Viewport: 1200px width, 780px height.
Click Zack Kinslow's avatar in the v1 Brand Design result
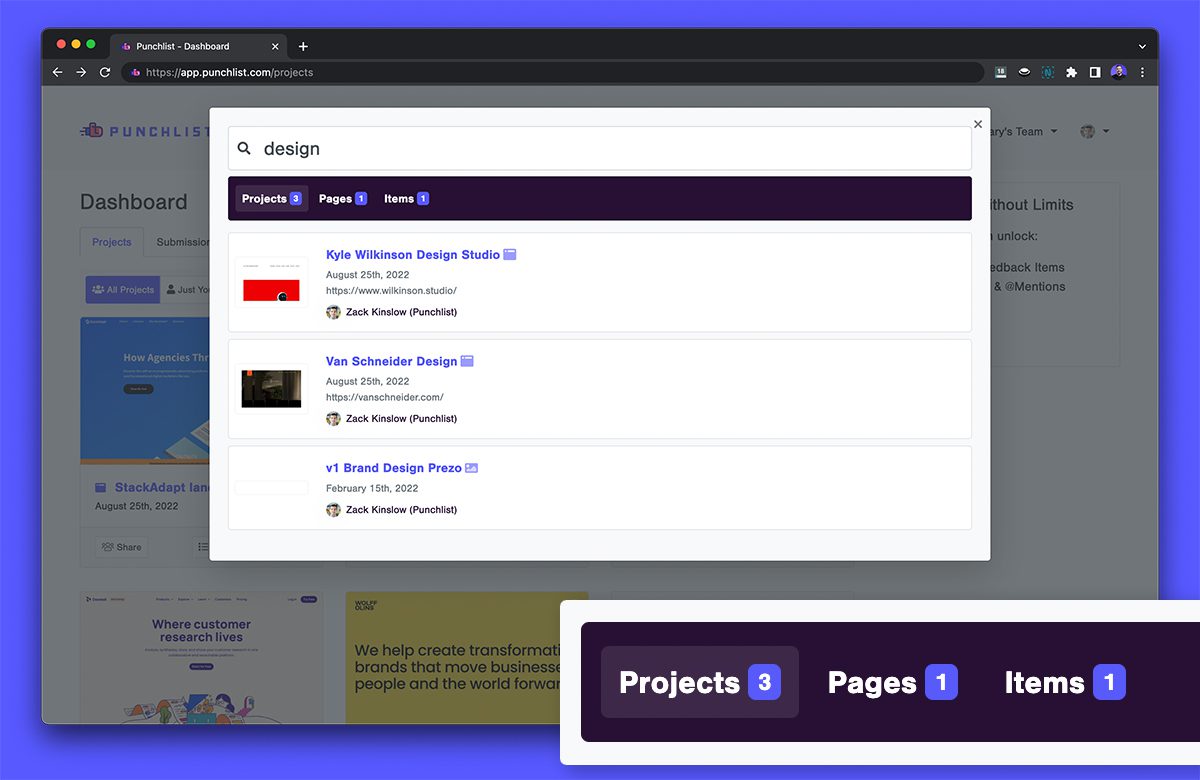click(x=334, y=510)
